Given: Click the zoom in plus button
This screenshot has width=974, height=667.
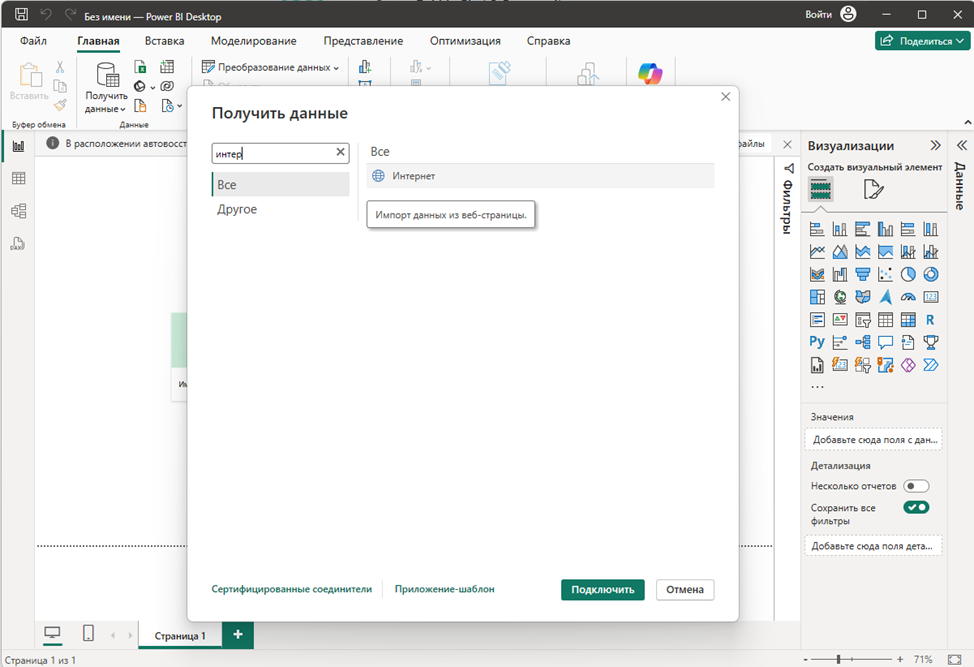Looking at the screenshot, I should pos(899,659).
